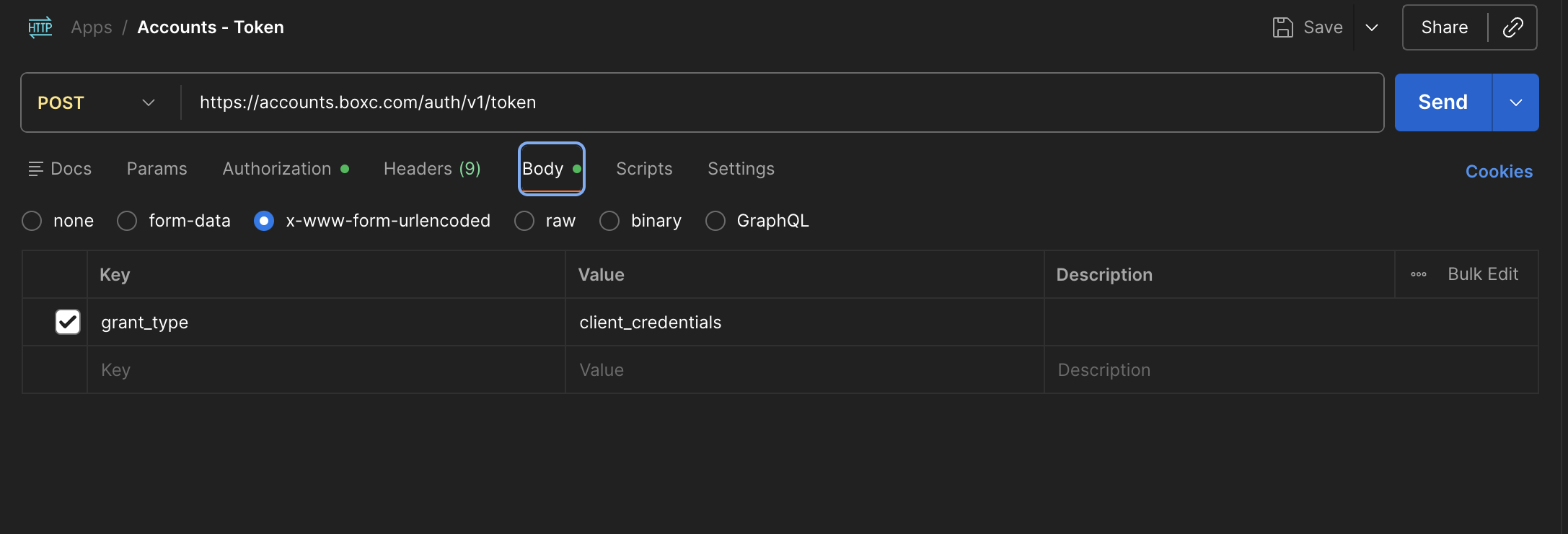Switch to the Params tab
1568x534 pixels.
click(x=157, y=169)
